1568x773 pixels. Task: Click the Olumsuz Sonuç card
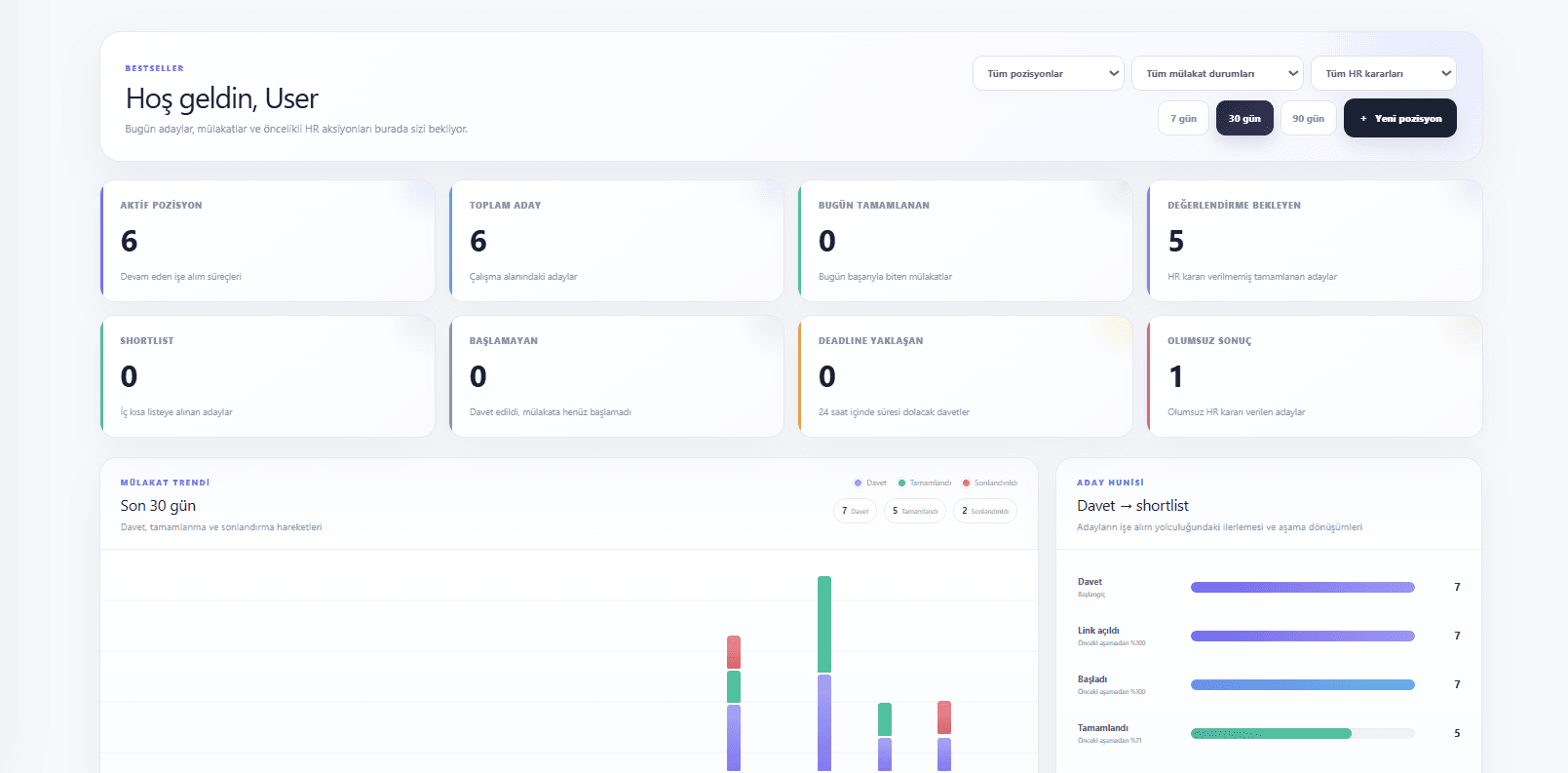pyautogui.click(x=1315, y=376)
